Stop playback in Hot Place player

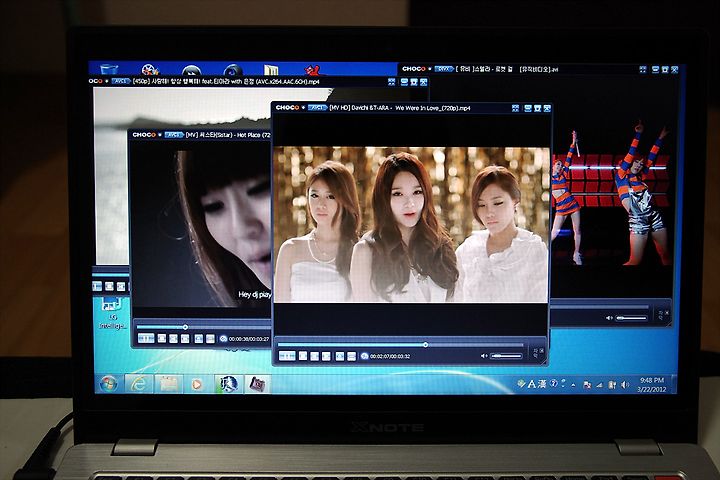(162, 339)
